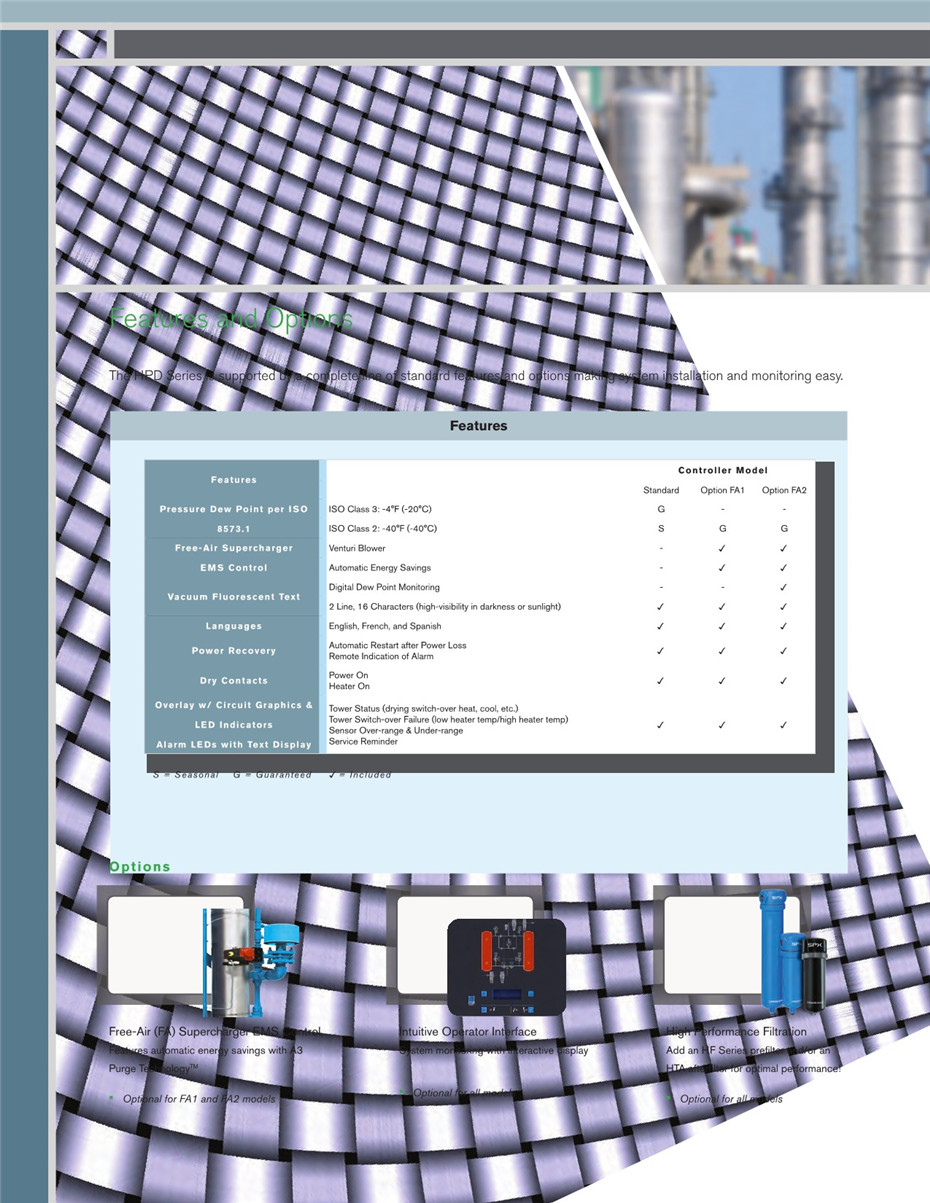930x1203 pixels.
Task: Click Languages row checkmark under Standard column
Action: pyautogui.click(x=660, y=626)
